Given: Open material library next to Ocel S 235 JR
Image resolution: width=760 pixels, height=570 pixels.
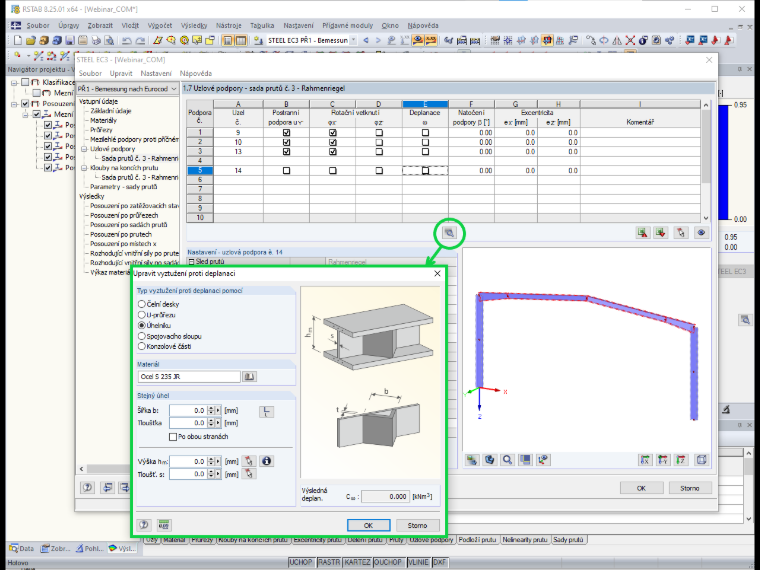Looking at the screenshot, I should [x=250, y=377].
